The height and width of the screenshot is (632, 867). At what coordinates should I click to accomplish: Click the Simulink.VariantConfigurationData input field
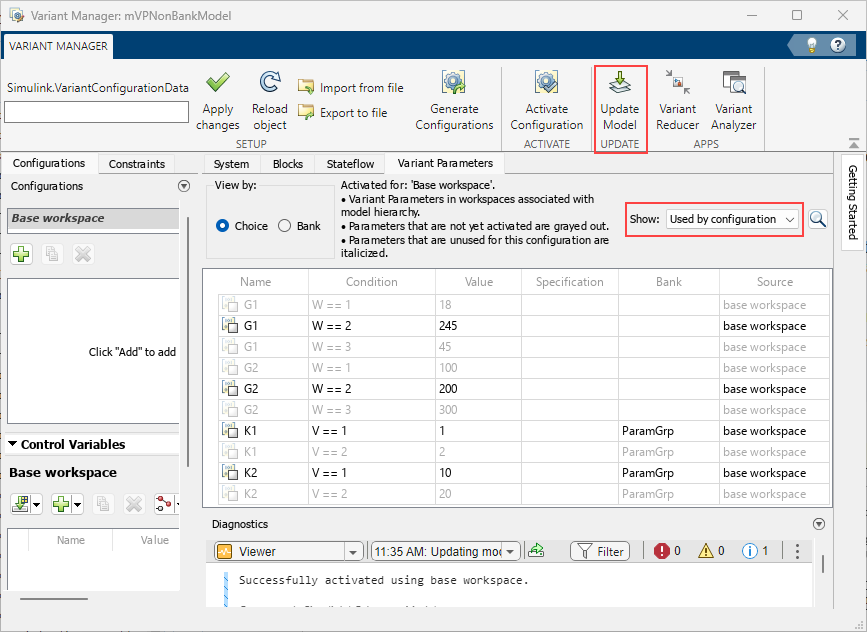(x=96, y=111)
